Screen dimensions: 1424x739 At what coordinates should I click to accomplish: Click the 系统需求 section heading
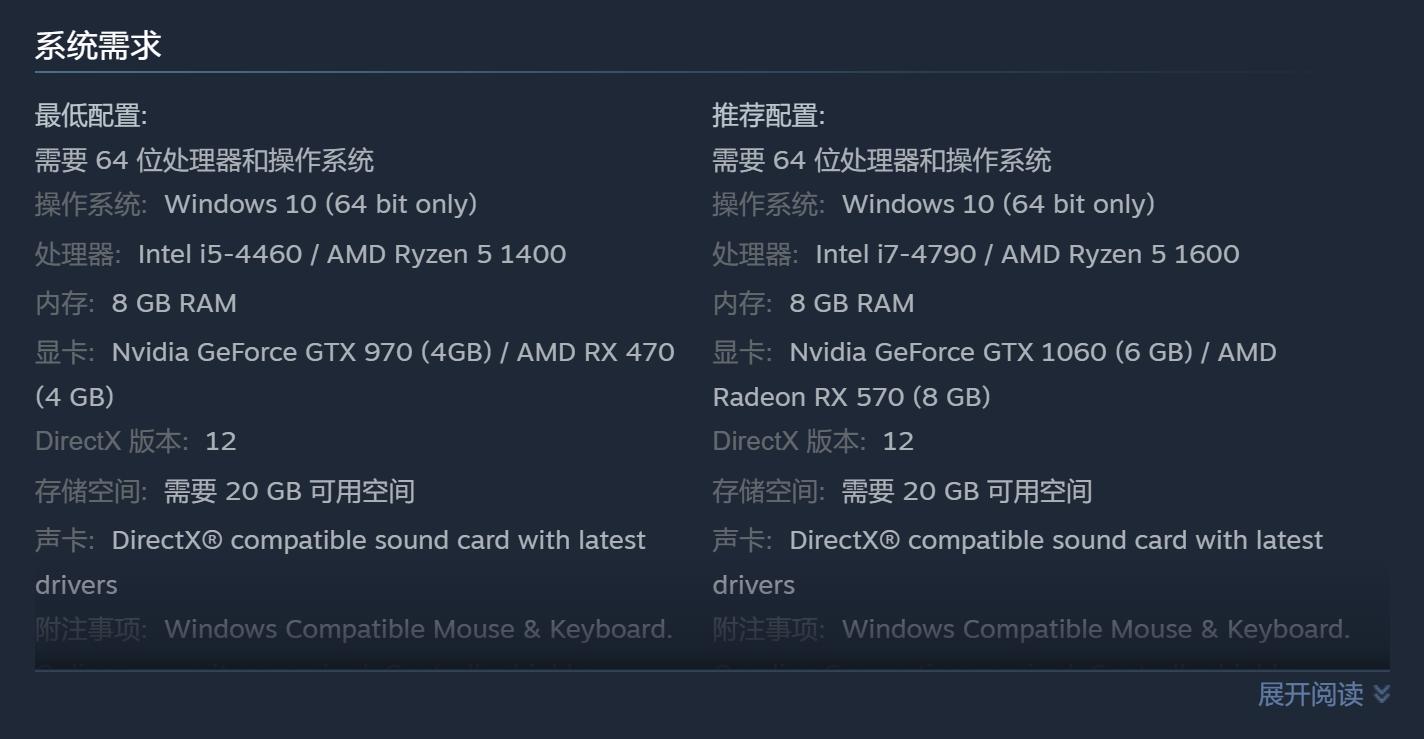pos(98,46)
